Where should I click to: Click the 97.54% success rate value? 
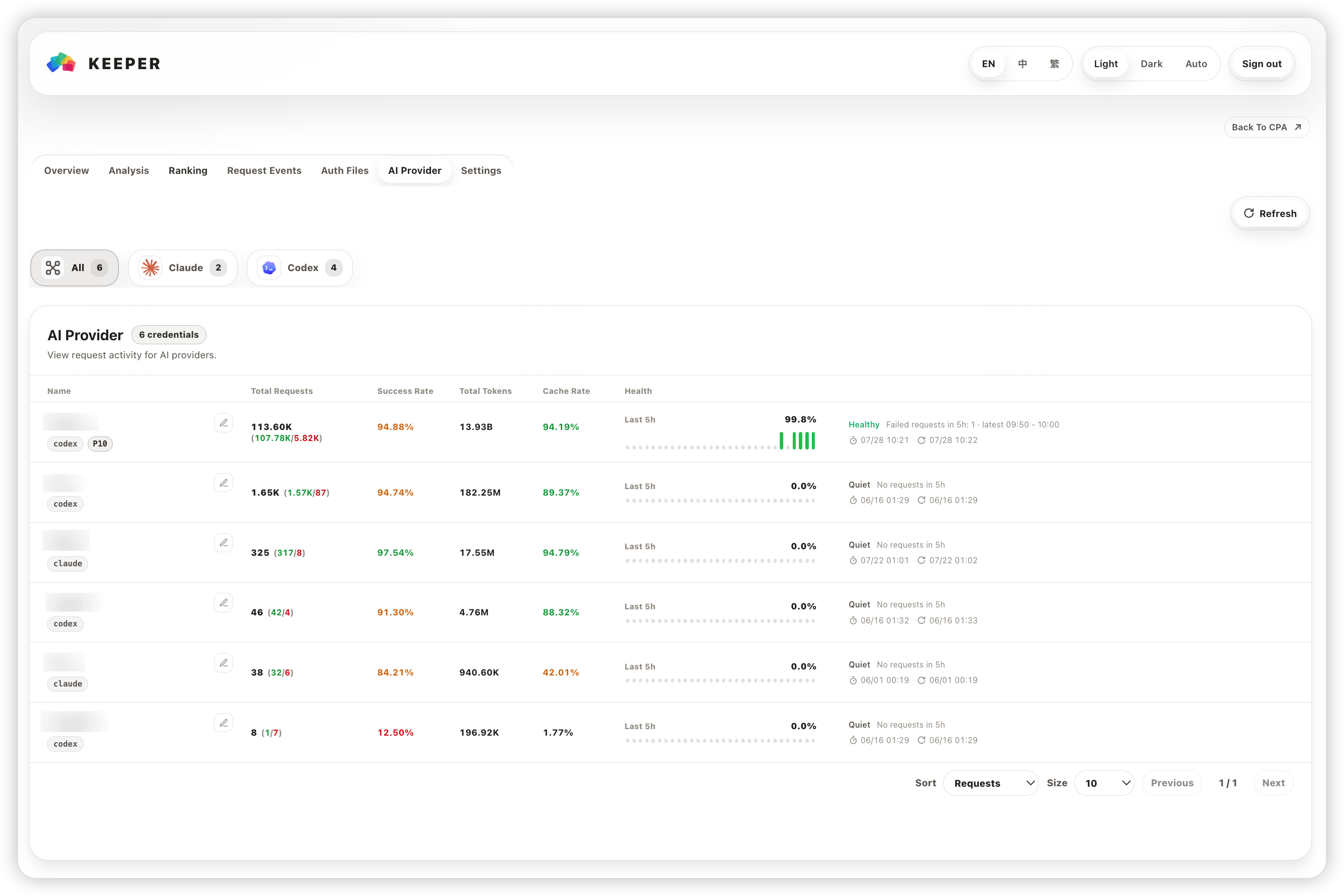(395, 553)
